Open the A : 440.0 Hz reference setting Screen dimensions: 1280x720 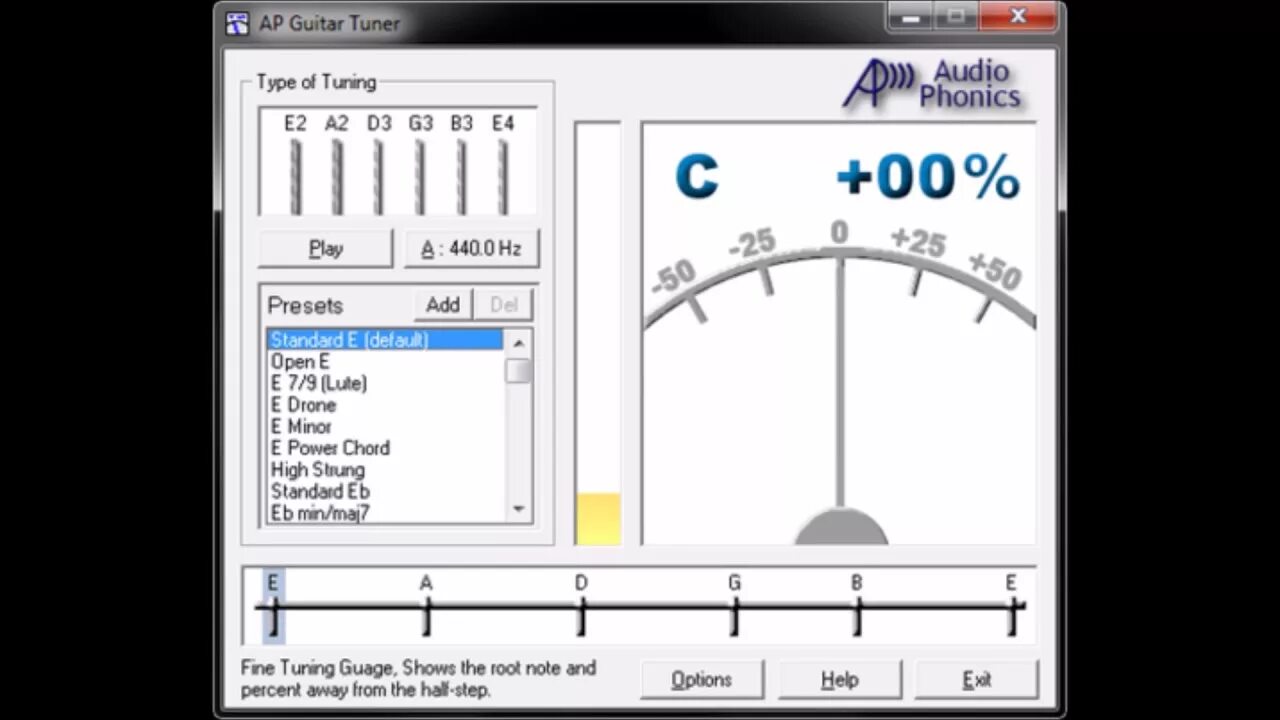pyautogui.click(x=471, y=249)
